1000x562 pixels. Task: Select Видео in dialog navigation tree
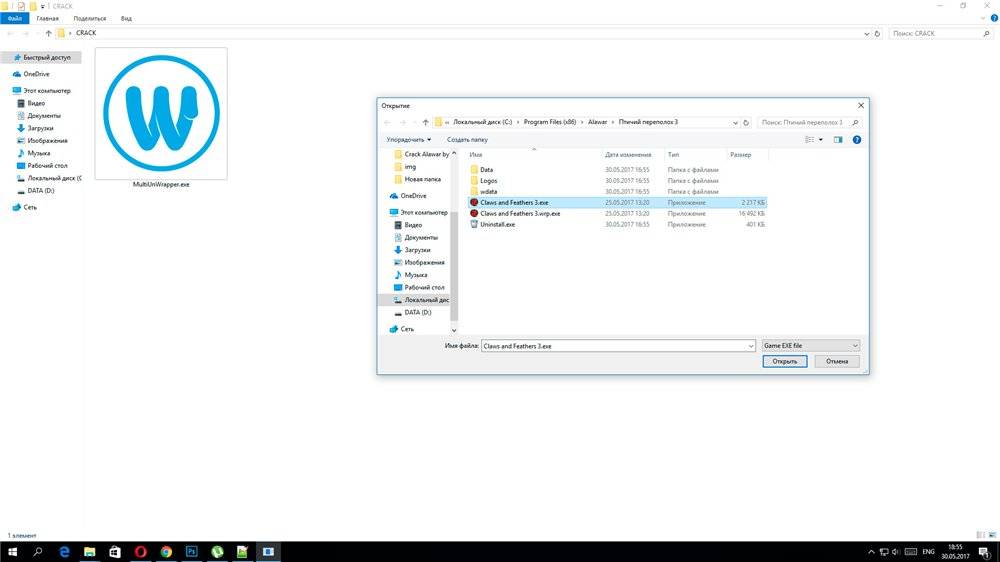[413, 225]
